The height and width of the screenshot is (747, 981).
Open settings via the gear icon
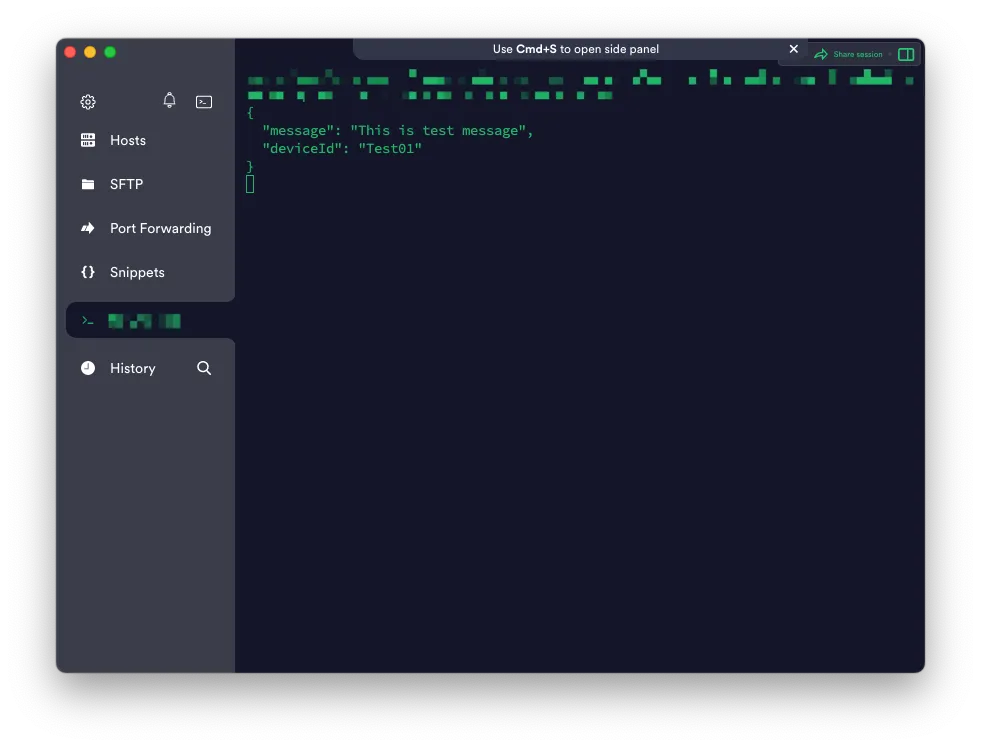point(88,102)
